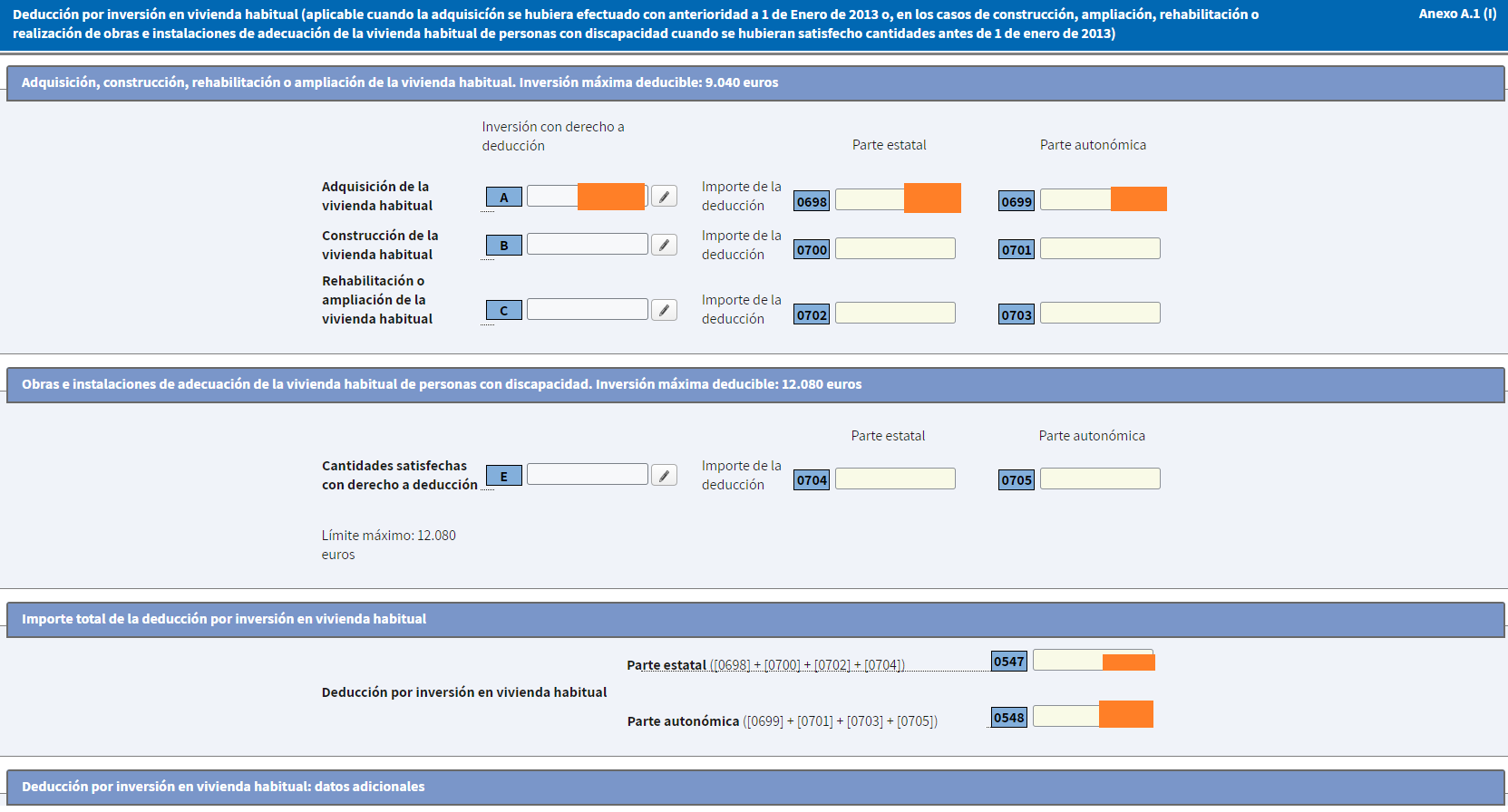Open the edit pencil for Construcción row B
This screenshot has height=812, width=1508.
point(664,245)
